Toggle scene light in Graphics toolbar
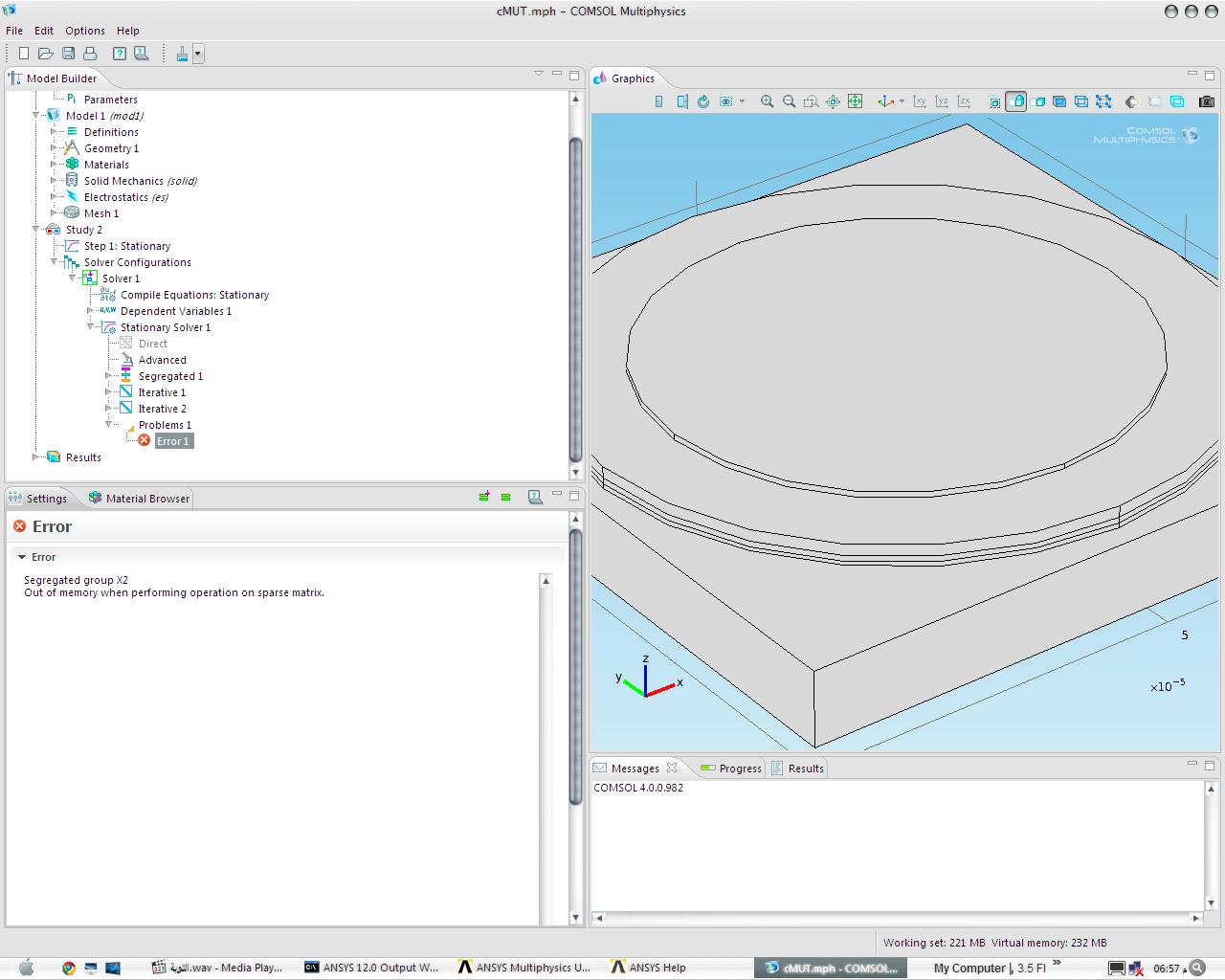The image size is (1225, 980). [1132, 101]
